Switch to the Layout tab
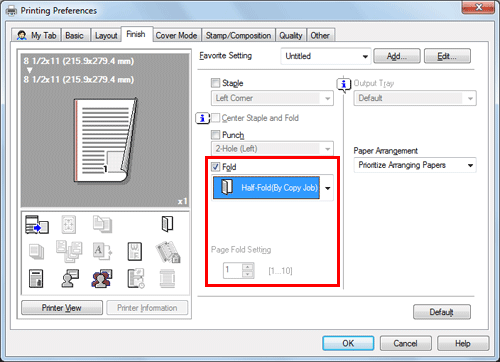Viewport: 500px width, 362px height. tap(106, 35)
